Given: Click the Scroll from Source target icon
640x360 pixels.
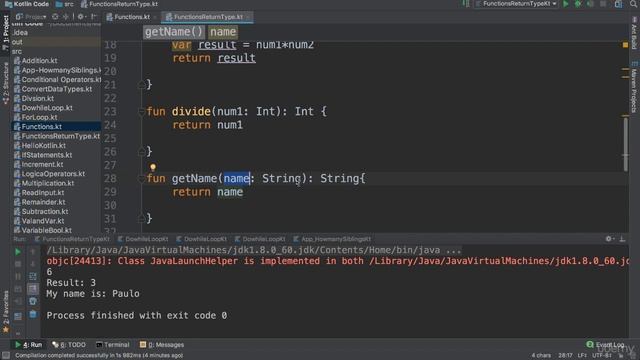Looking at the screenshot, I should 55,17.
